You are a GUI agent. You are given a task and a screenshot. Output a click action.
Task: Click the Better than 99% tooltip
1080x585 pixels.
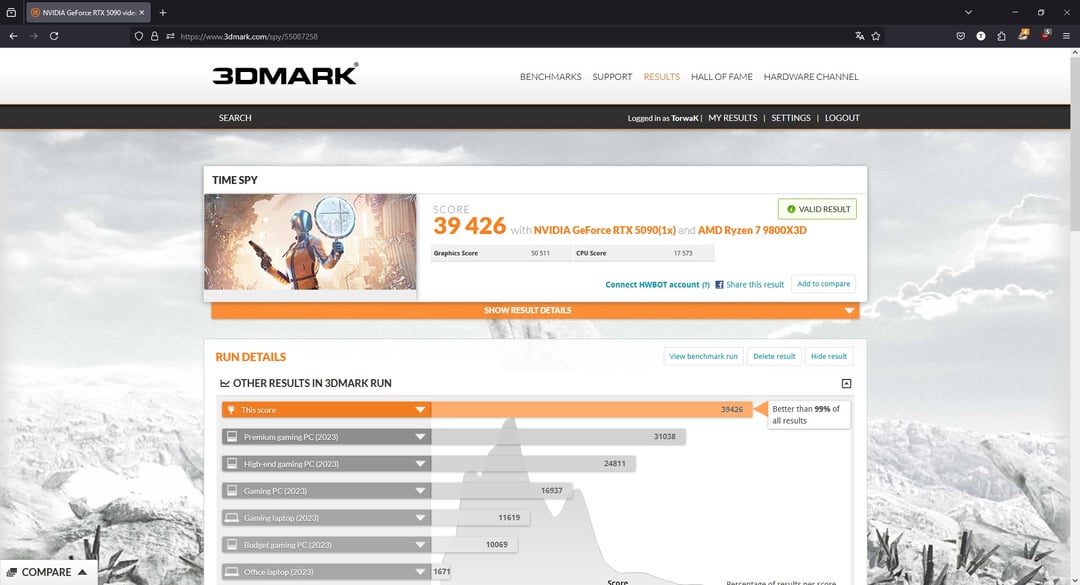coord(809,415)
